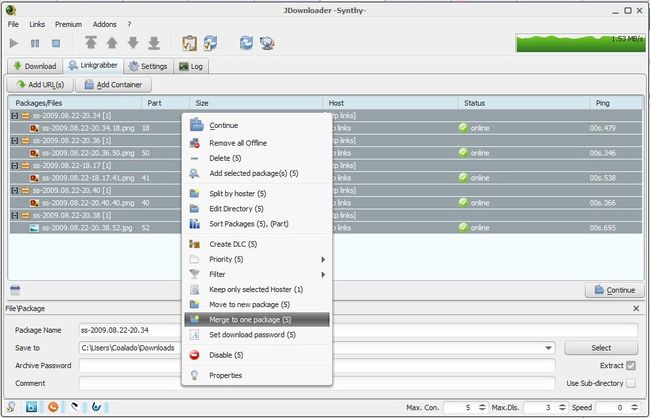
Task: Choose Set download password (5)
Action: (x=257, y=335)
